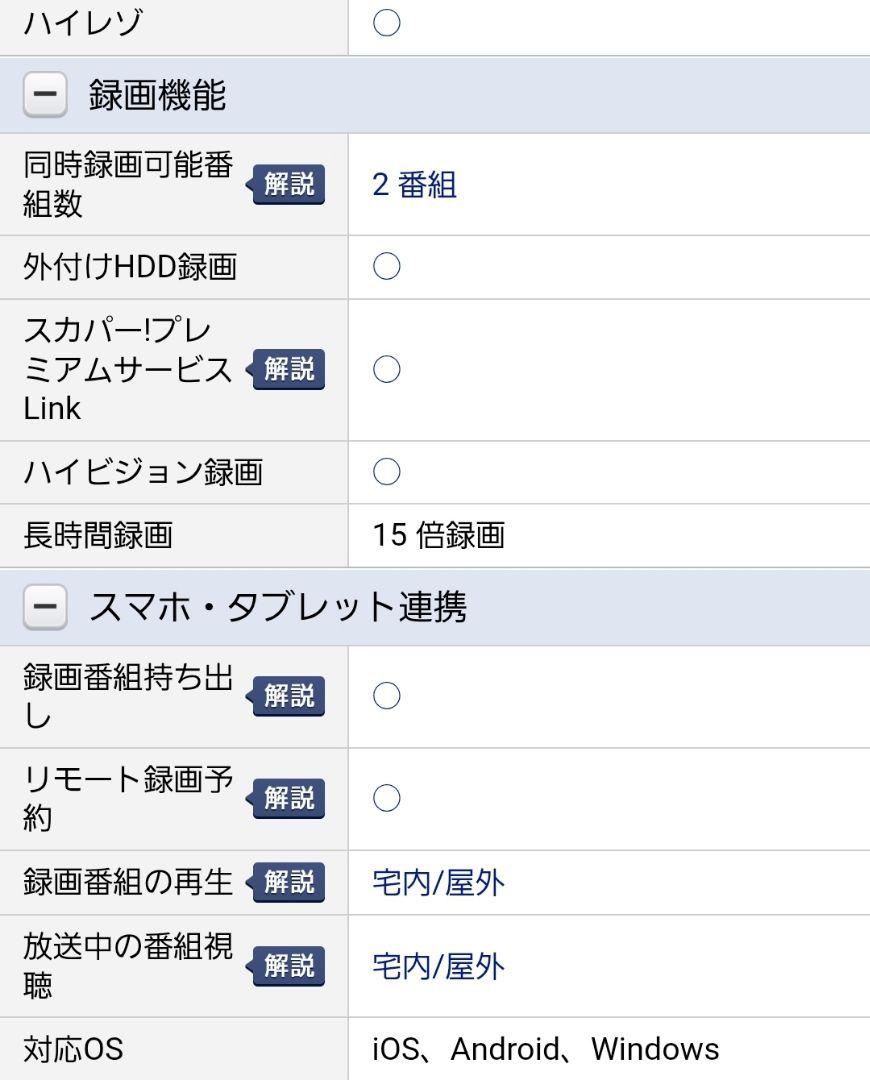The width and height of the screenshot is (870, 1080).
Task: Click the 録画機能 section header text
Action: [157, 95]
